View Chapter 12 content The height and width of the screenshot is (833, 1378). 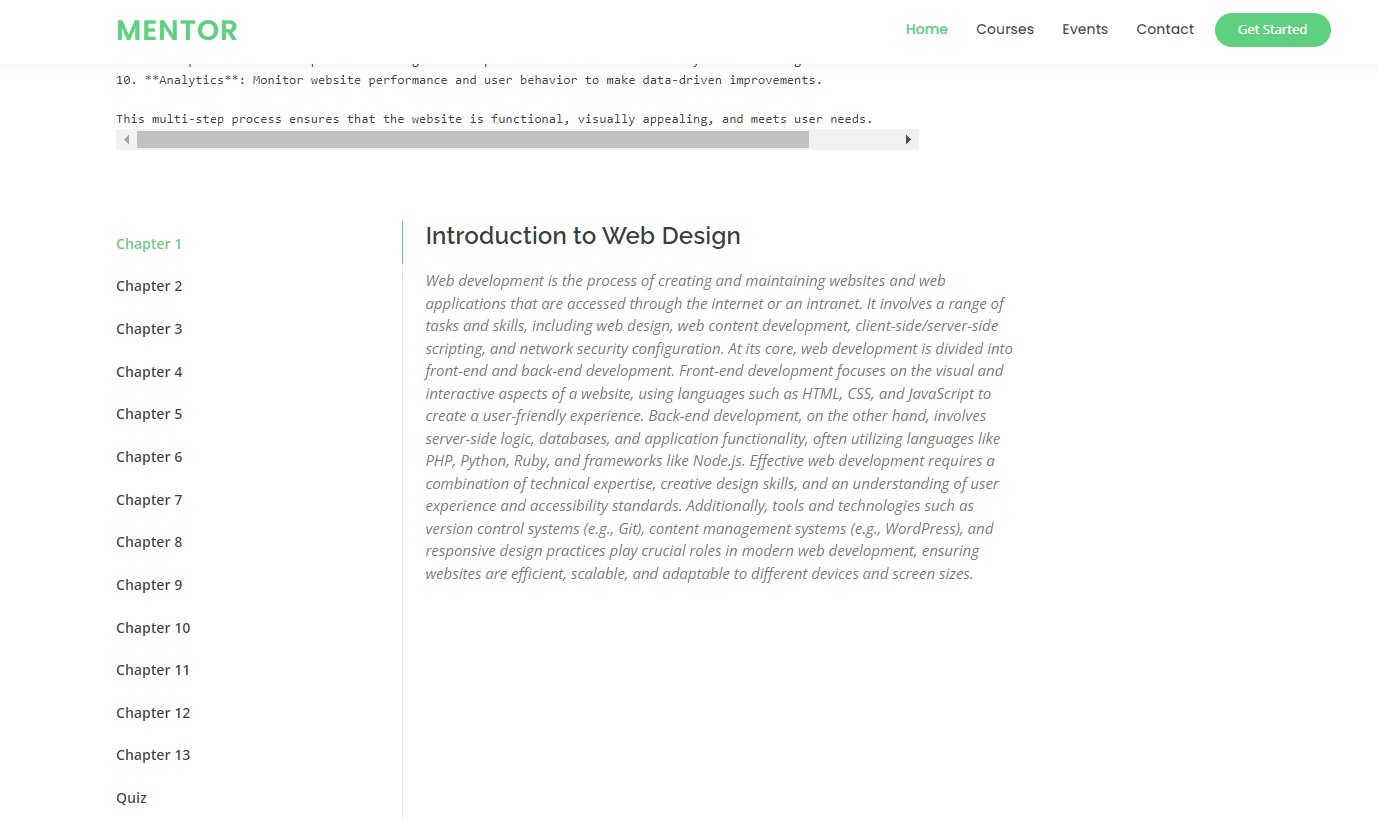[x=153, y=713]
